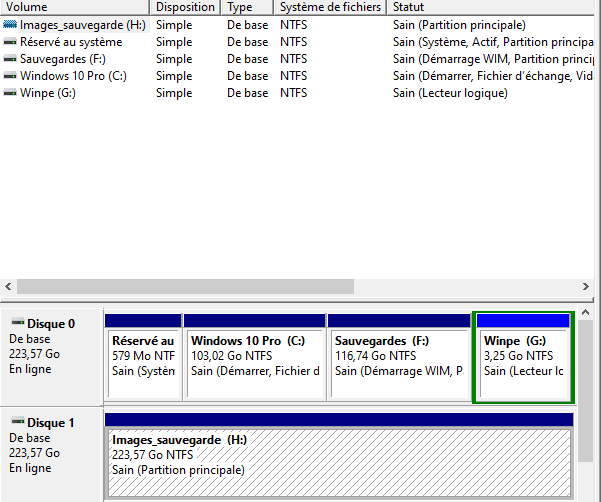Click up arrow of disk view scrollbar
This screenshot has height=502, width=601.
click(585, 313)
